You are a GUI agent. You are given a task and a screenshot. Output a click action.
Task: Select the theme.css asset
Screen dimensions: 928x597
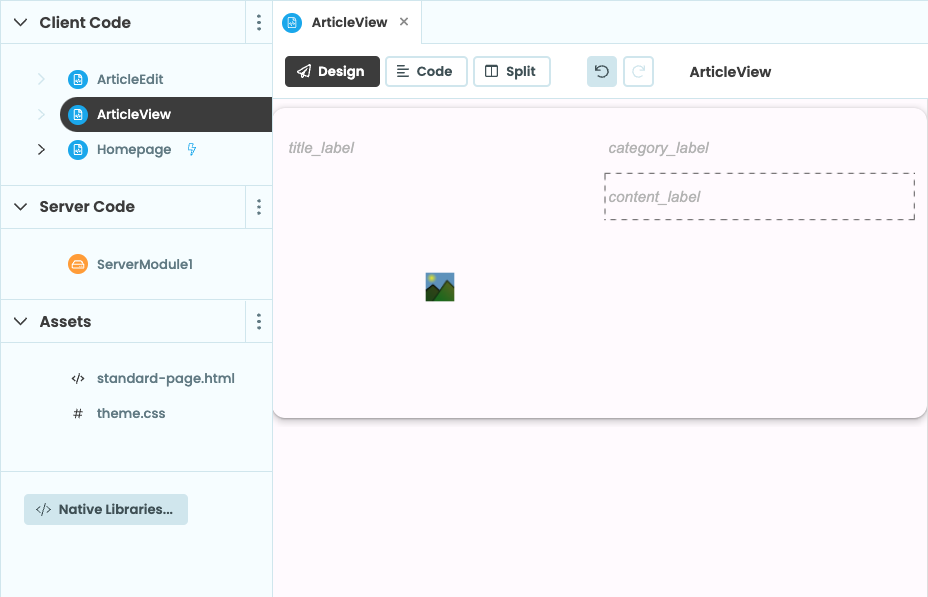pos(131,413)
